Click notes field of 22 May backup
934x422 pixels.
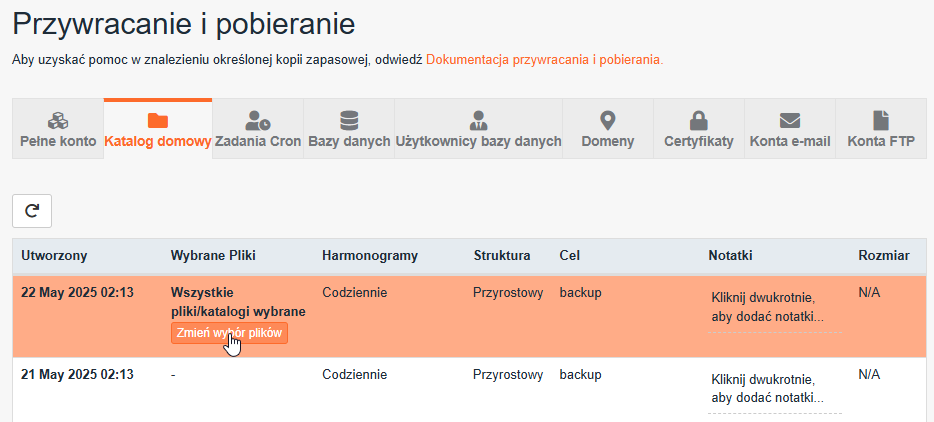click(775, 308)
